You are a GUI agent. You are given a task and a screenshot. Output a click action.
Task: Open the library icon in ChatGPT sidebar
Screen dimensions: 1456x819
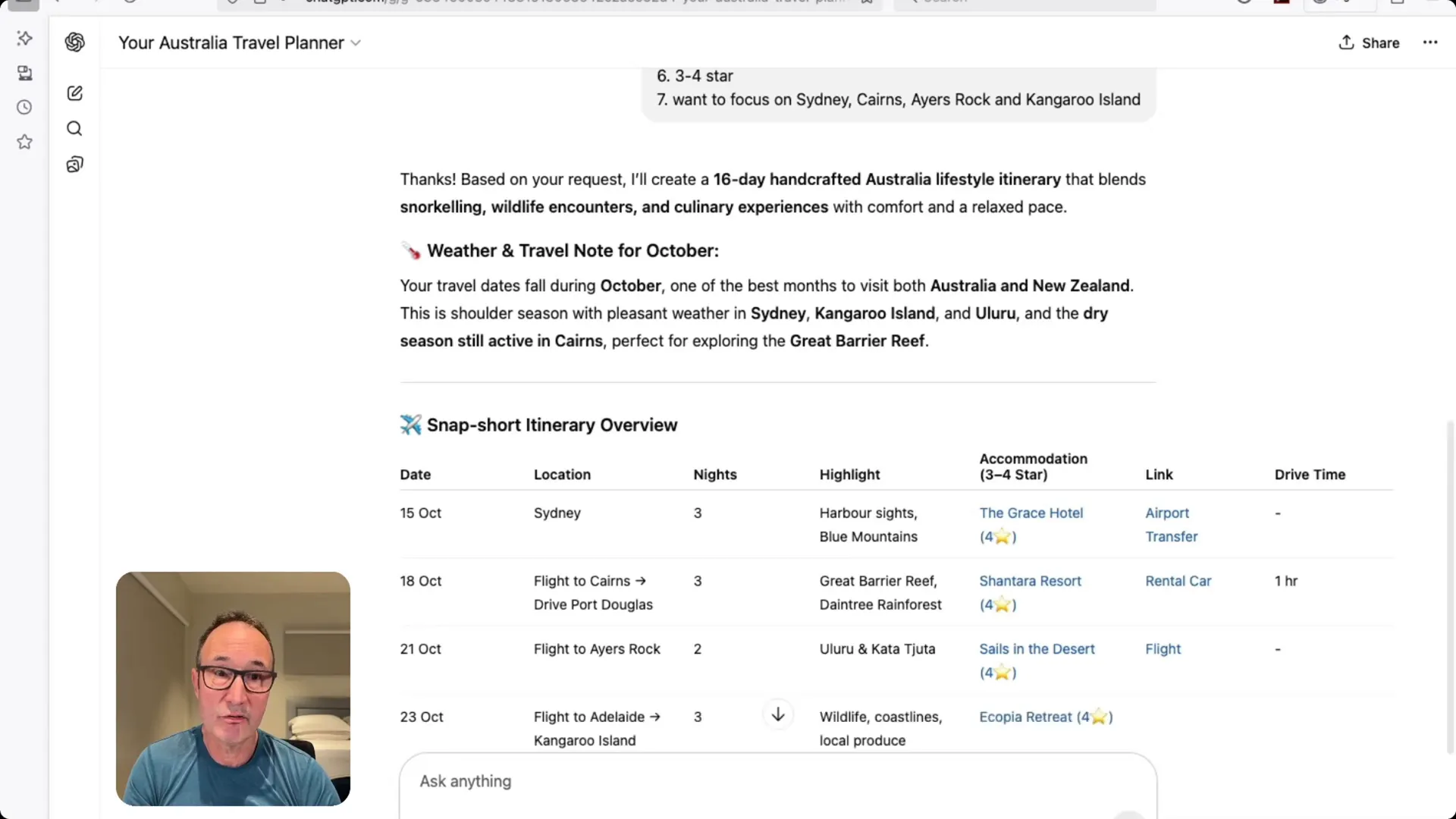coord(74,165)
